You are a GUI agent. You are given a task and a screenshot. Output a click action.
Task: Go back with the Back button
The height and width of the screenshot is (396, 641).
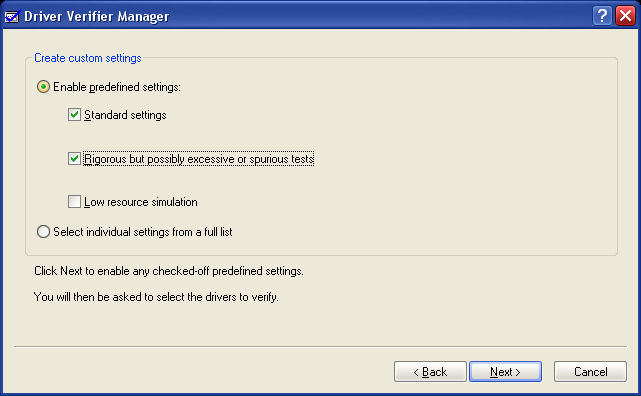point(430,371)
